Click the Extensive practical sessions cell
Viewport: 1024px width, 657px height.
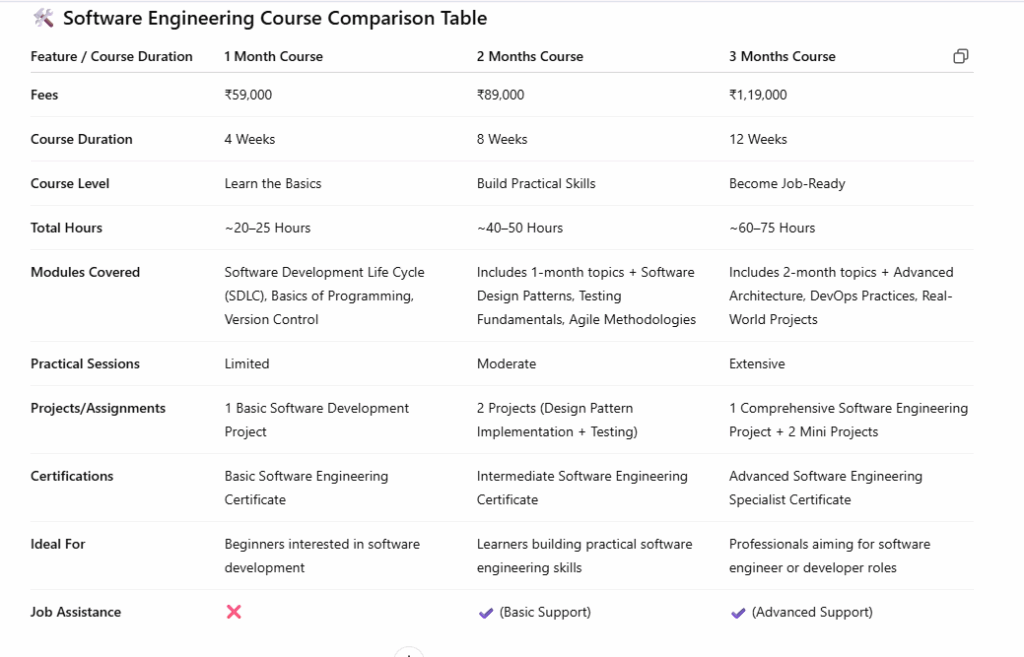pyautogui.click(x=757, y=364)
